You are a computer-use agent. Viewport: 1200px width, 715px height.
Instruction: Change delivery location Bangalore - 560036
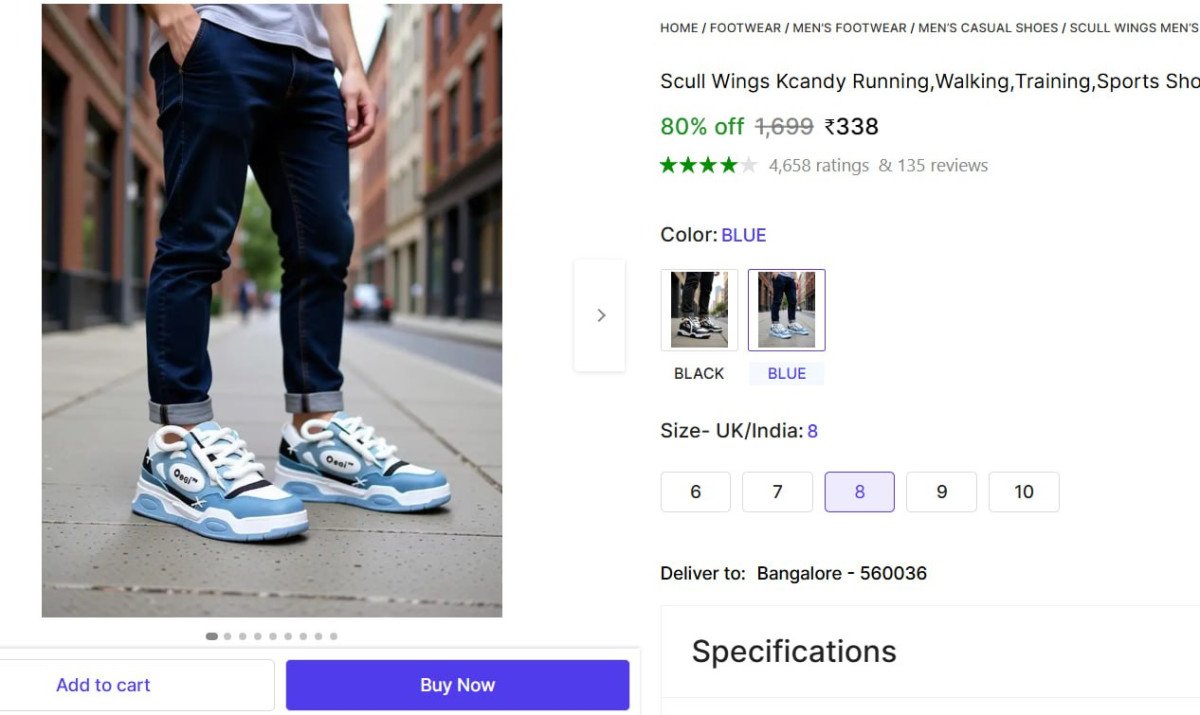841,574
